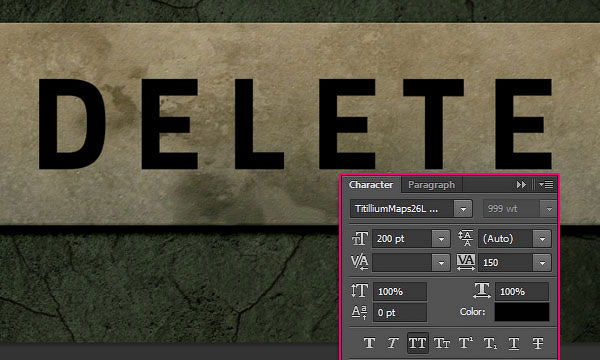The image size is (600, 360).
Task: Click the 200 pt font size field
Action: 402,239
